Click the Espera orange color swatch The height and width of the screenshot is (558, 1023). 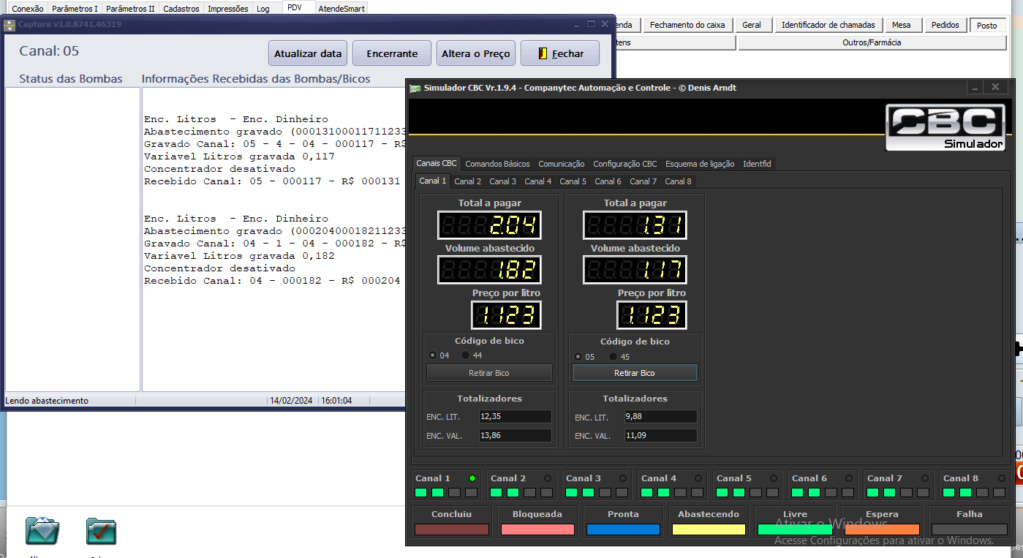(x=882, y=529)
